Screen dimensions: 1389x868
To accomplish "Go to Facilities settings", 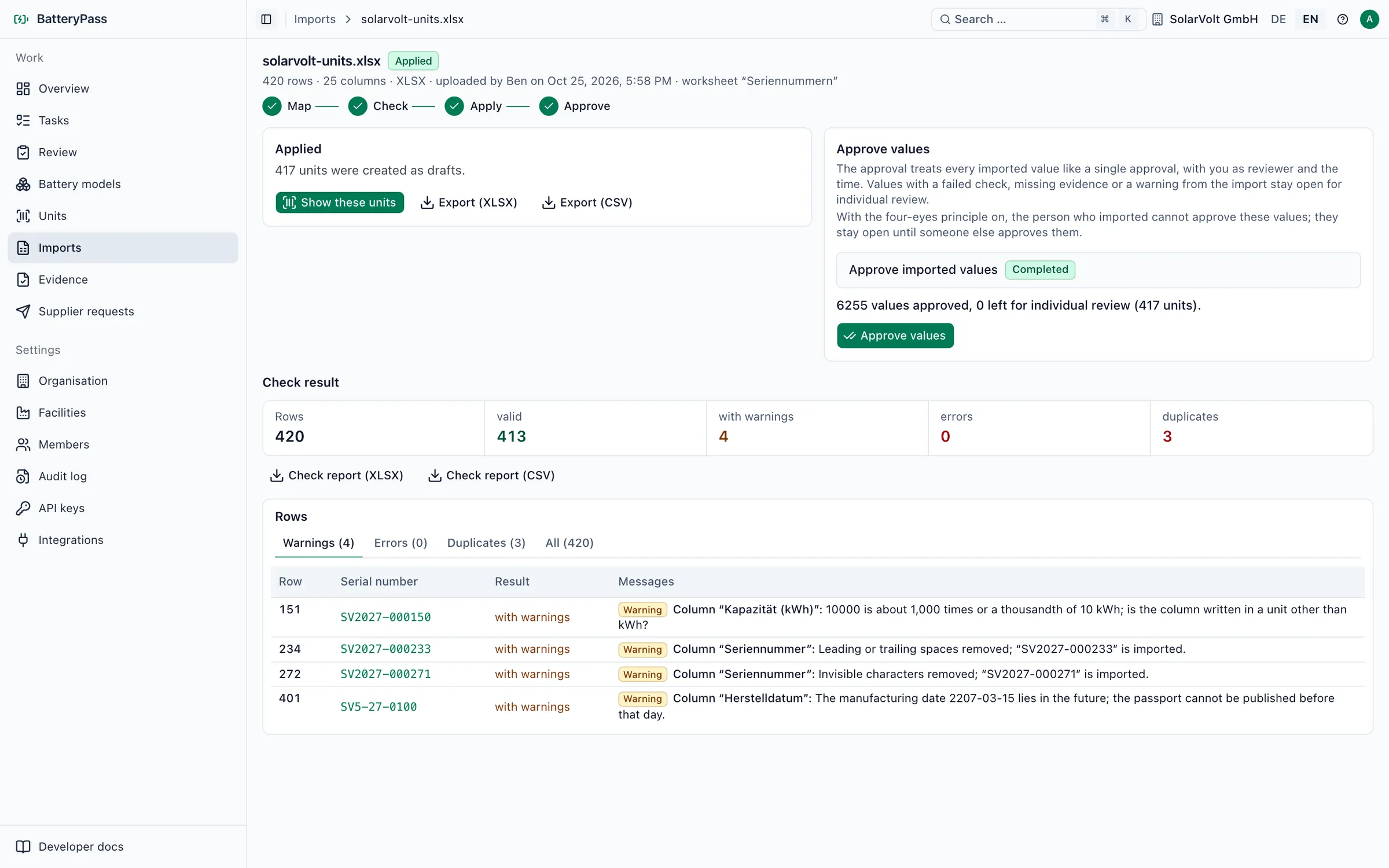I will 123,413.
